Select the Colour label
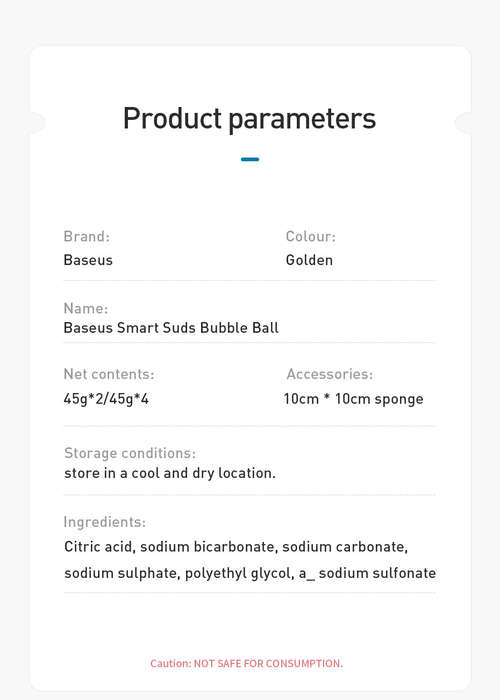The height and width of the screenshot is (700, 500). [311, 236]
